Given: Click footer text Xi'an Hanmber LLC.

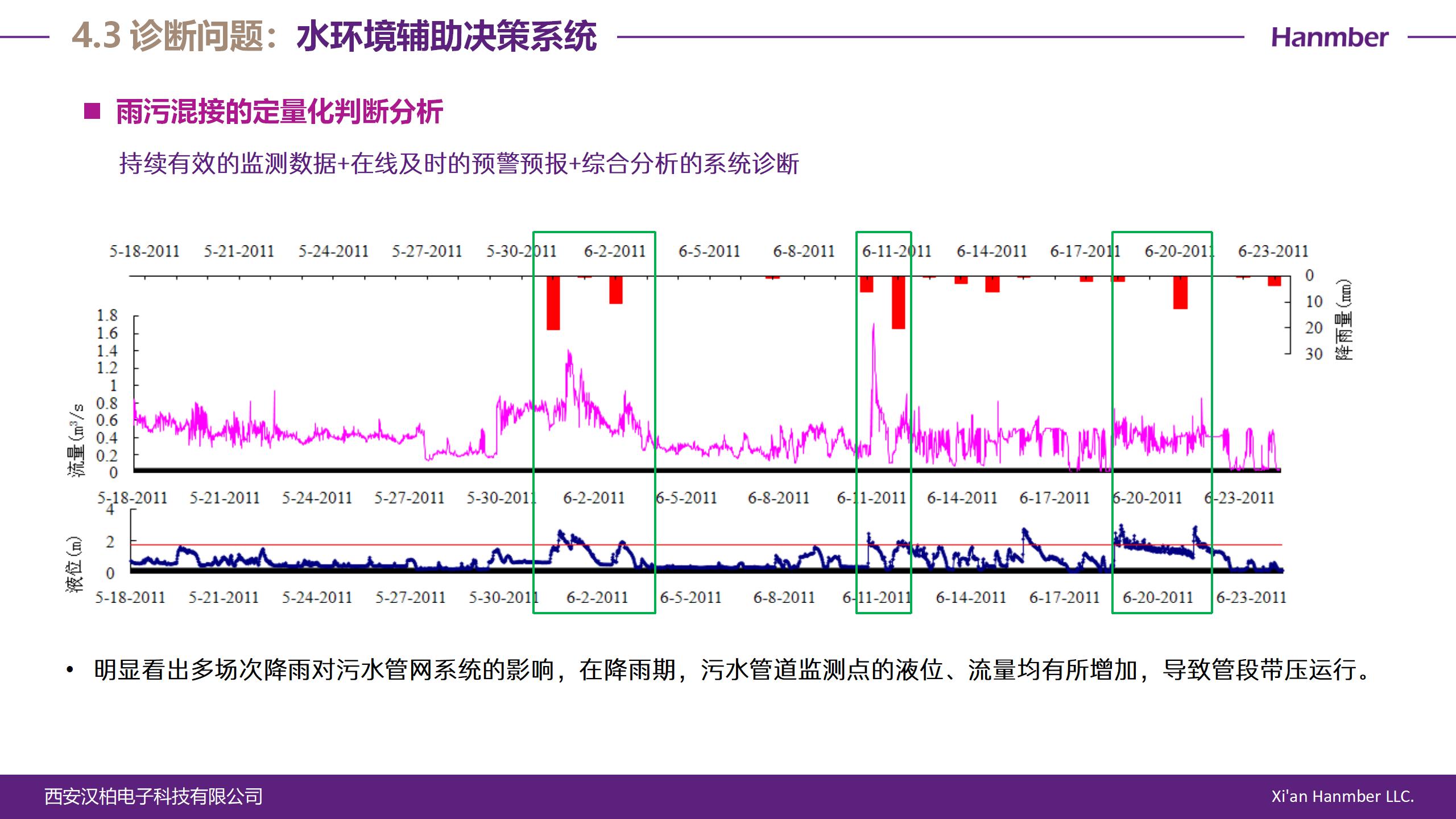Looking at the screenshot, I should [1343, 796].
